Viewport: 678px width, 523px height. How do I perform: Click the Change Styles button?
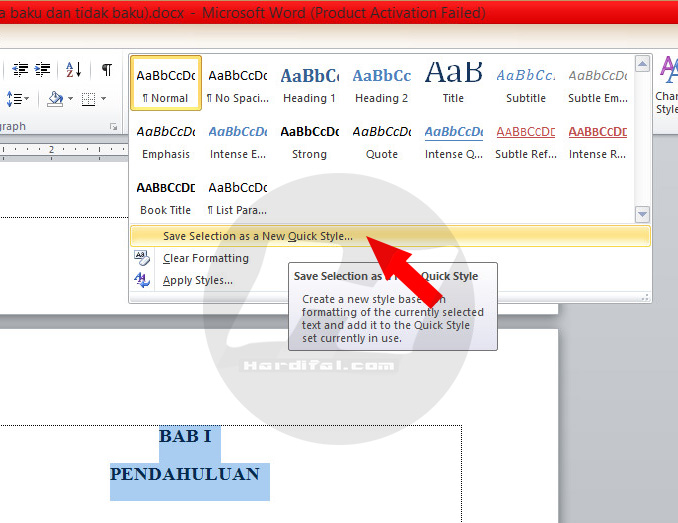tap(667, 86)
